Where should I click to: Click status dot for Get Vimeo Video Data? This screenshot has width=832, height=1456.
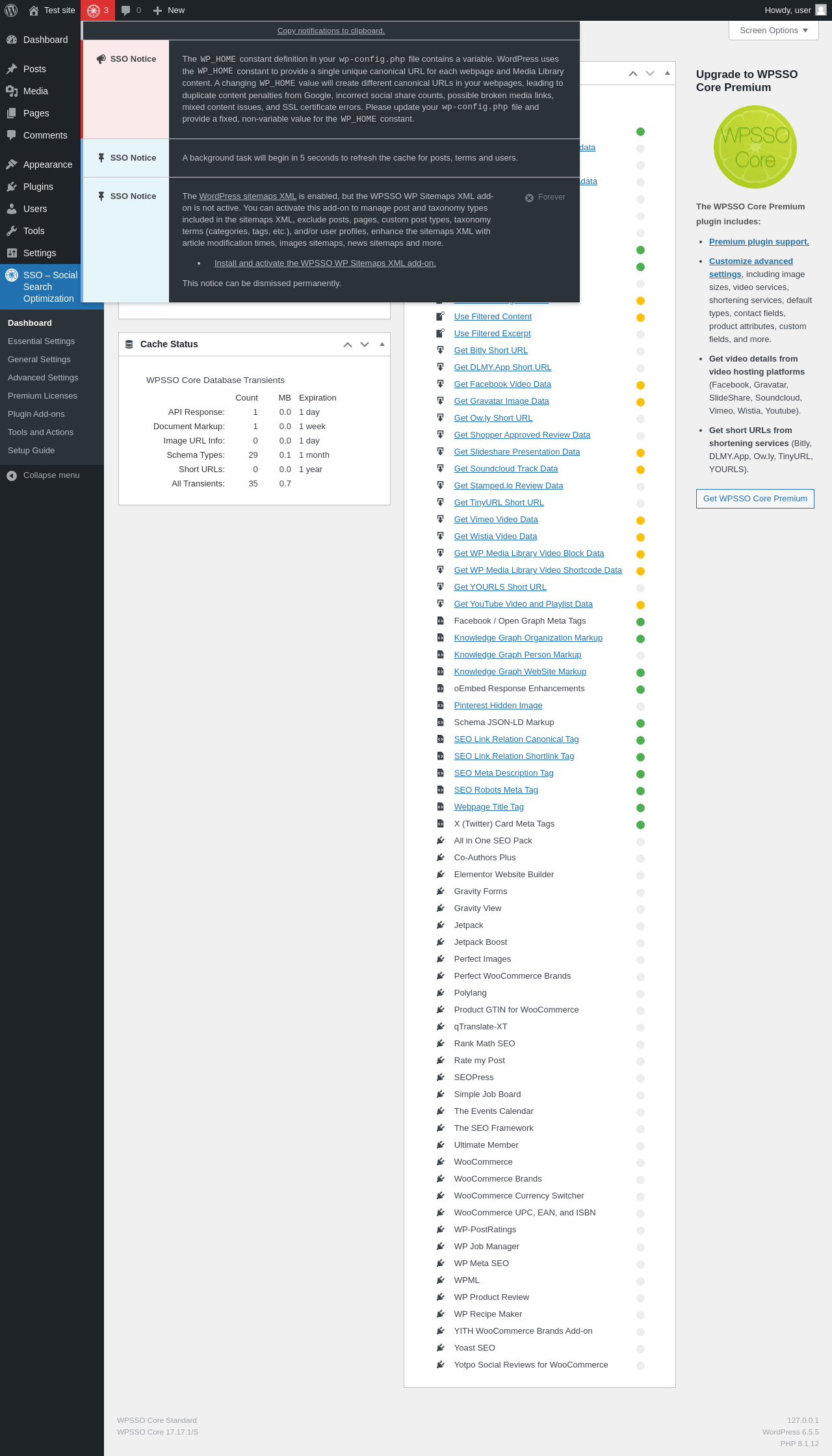(640, 520)
